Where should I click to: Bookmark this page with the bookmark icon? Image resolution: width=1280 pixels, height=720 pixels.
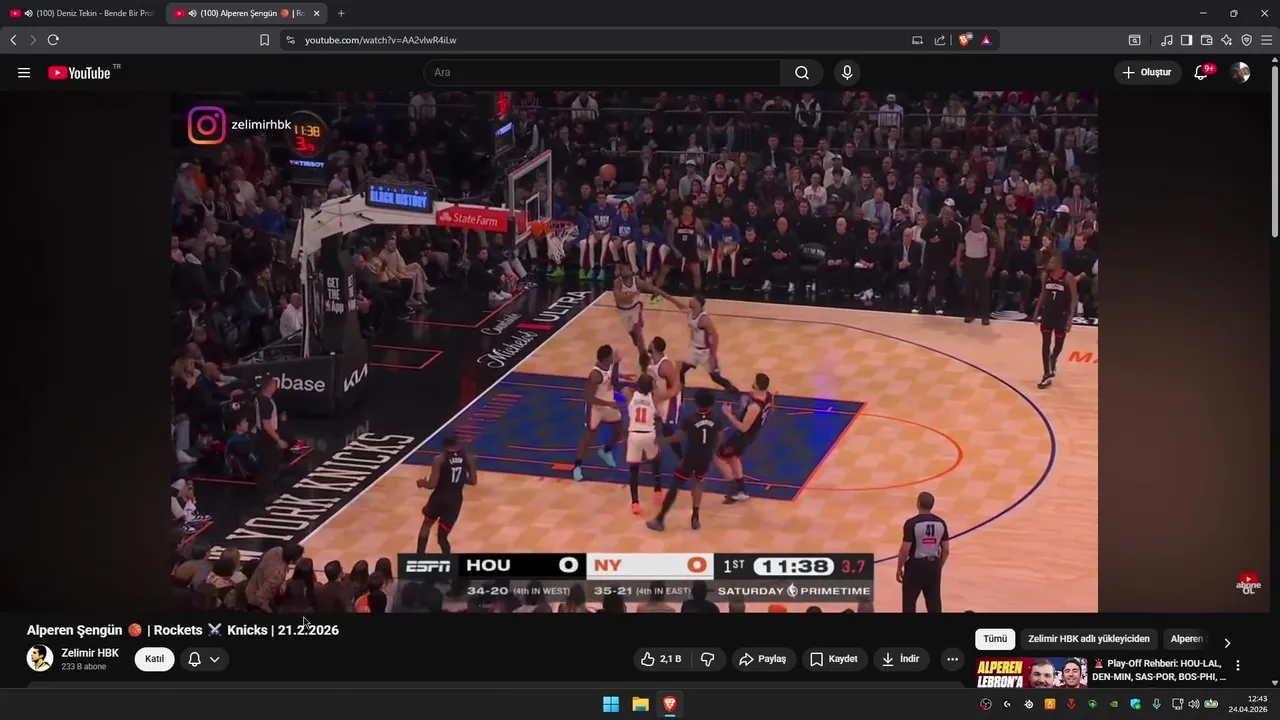[264, 40]
